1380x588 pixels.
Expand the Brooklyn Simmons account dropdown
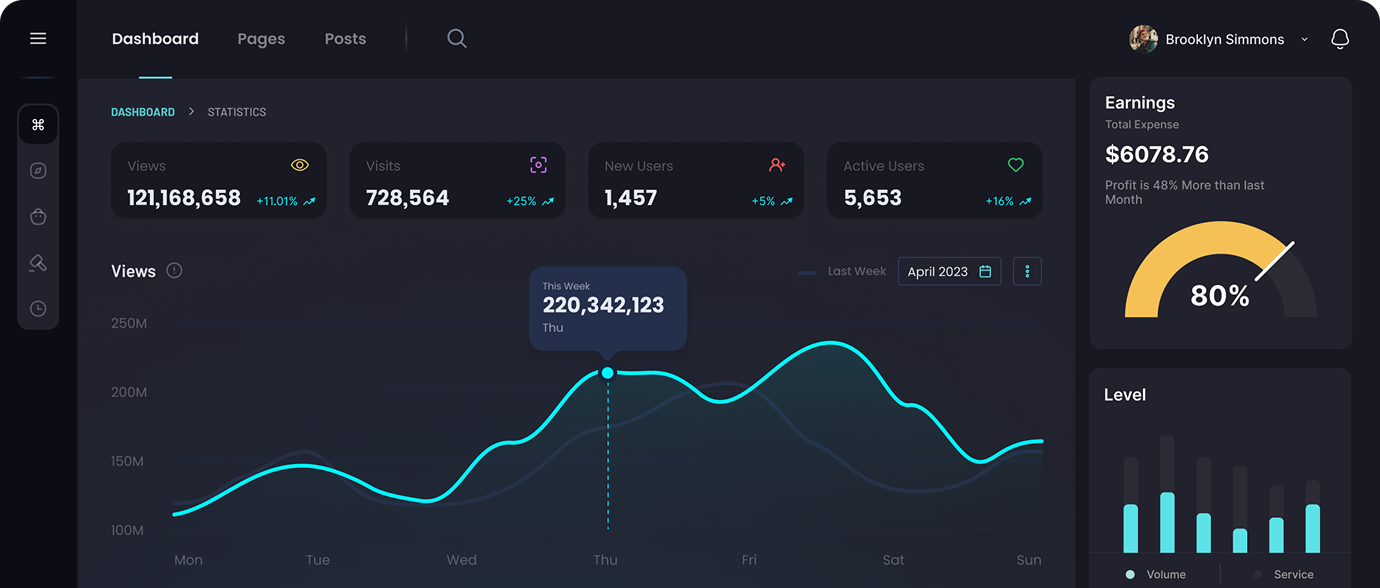pos(1304,40)
